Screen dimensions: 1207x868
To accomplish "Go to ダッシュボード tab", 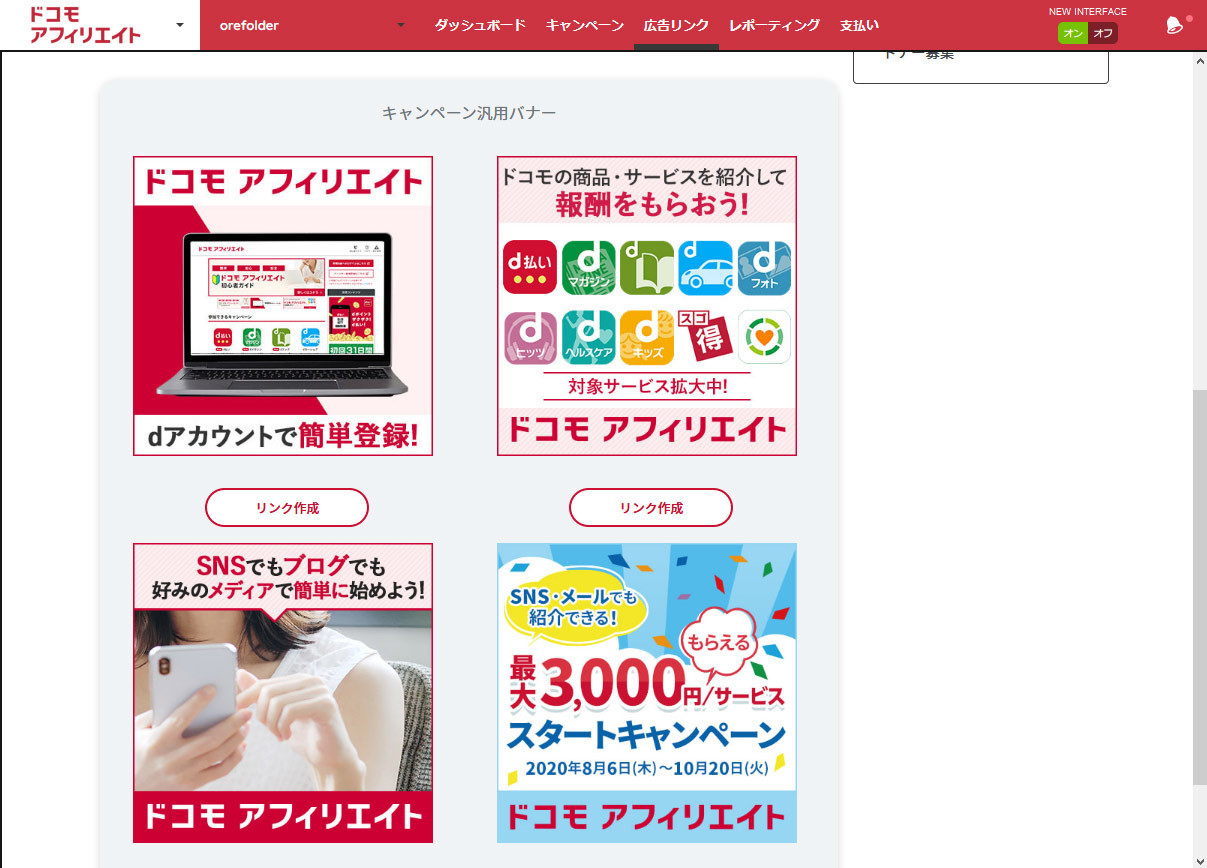I will point(479,25).
